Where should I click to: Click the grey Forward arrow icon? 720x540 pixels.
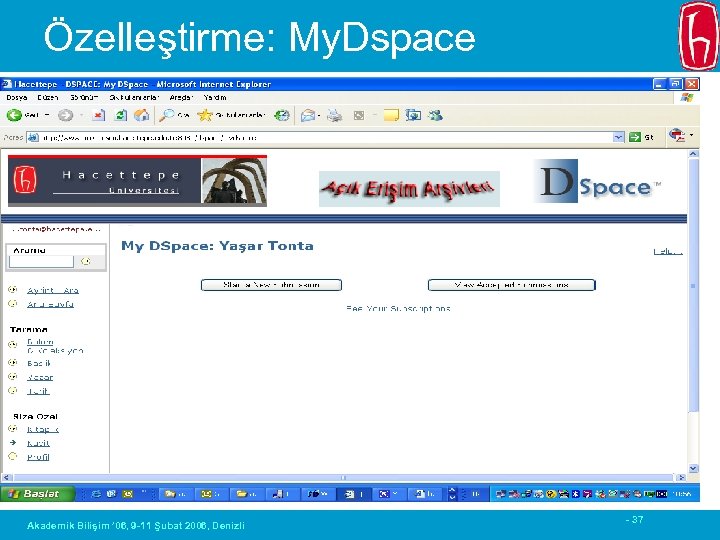65,115
